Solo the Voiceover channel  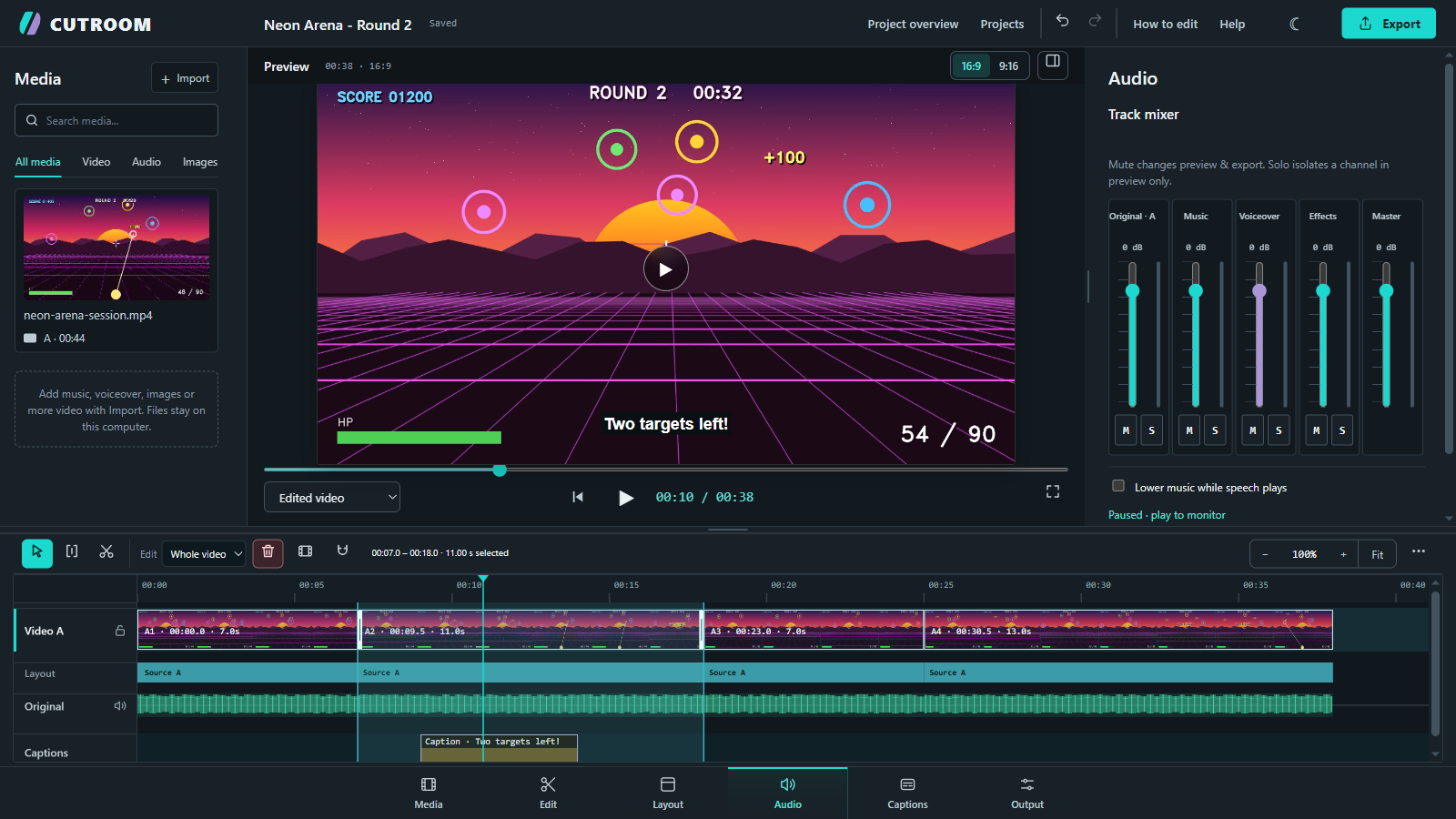[x=1279, y=430]
